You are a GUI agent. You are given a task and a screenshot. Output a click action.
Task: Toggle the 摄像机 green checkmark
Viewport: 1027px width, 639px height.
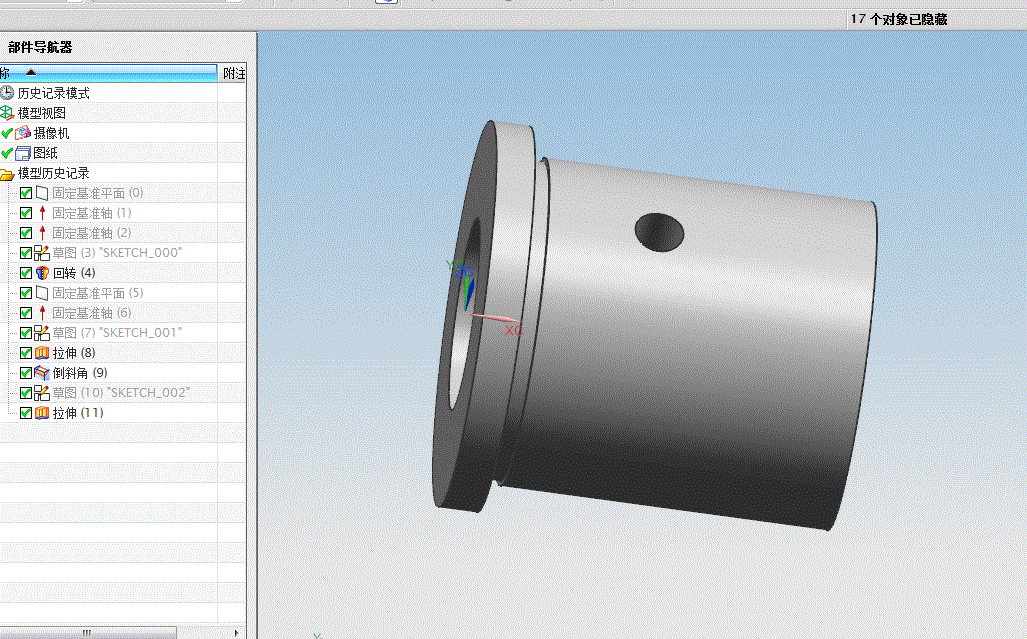(7, 133)
